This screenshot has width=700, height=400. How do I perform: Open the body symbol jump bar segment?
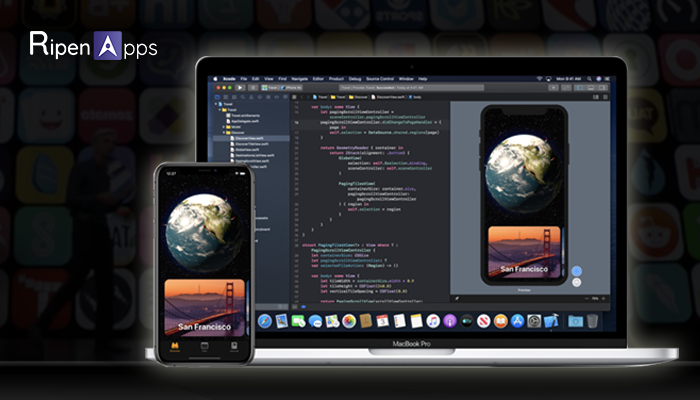click(x=415, y=97)
